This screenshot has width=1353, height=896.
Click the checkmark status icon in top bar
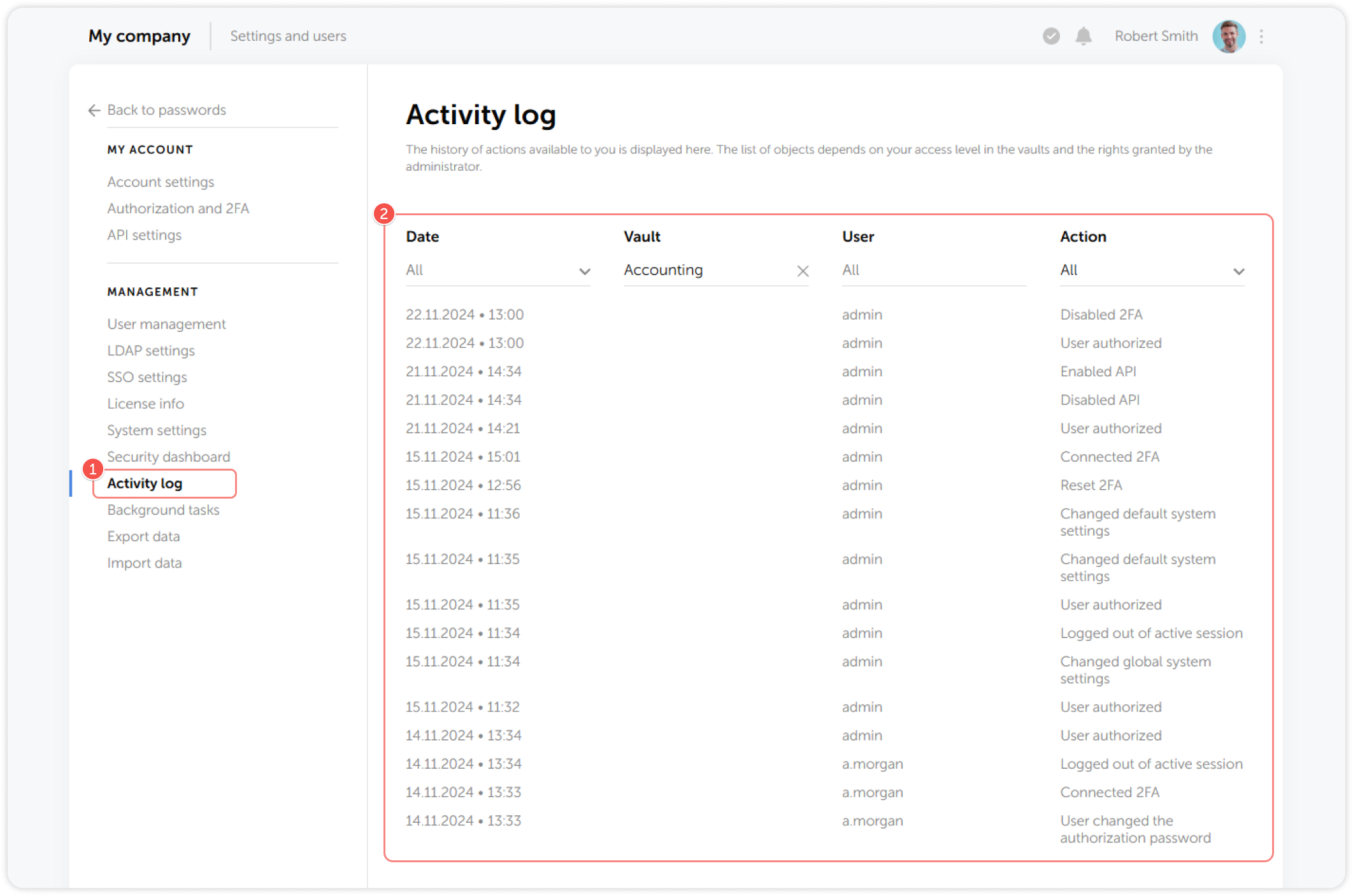coord(1050,36)
